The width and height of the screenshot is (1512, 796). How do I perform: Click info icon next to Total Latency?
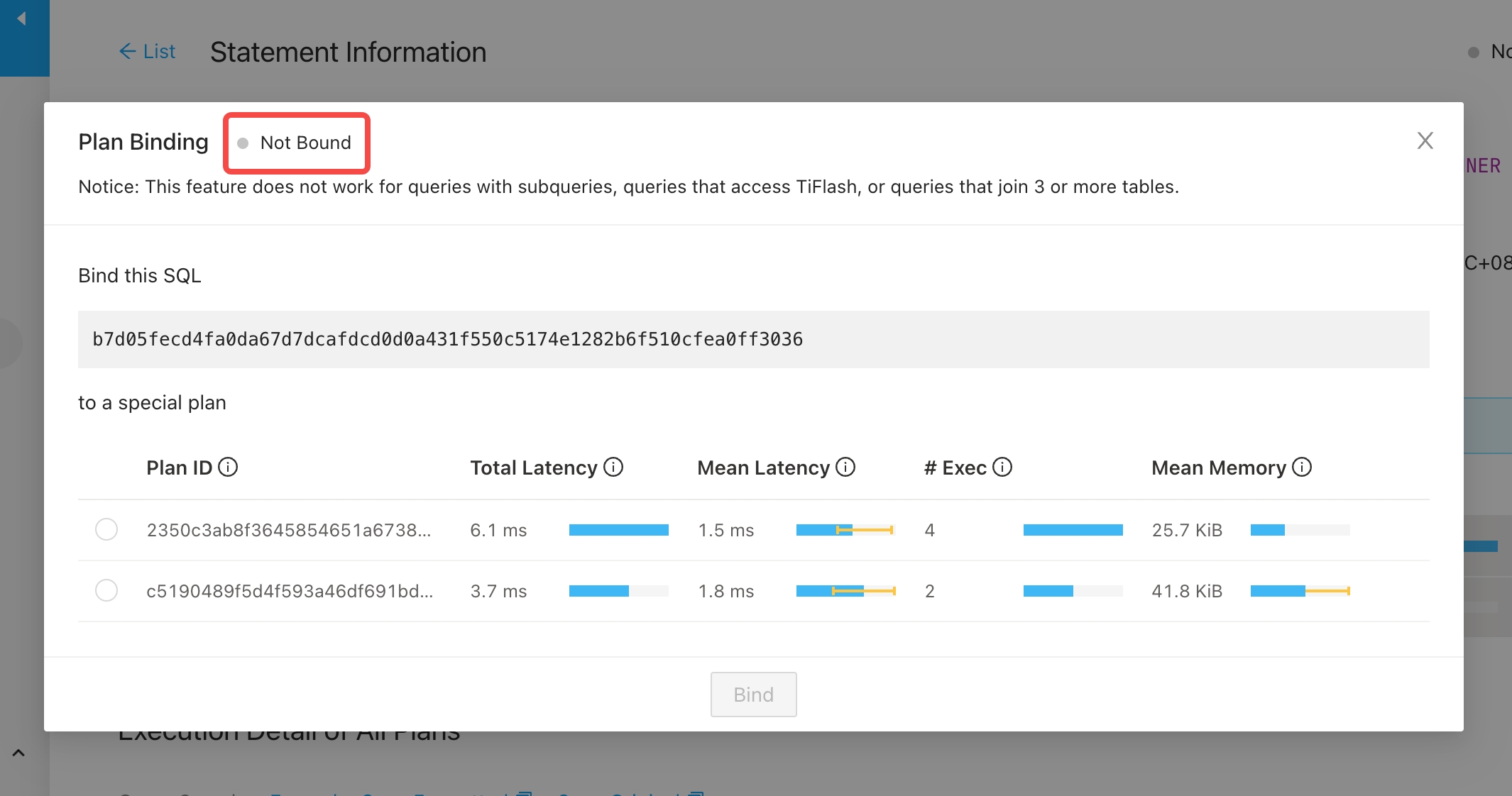[613, 468]
